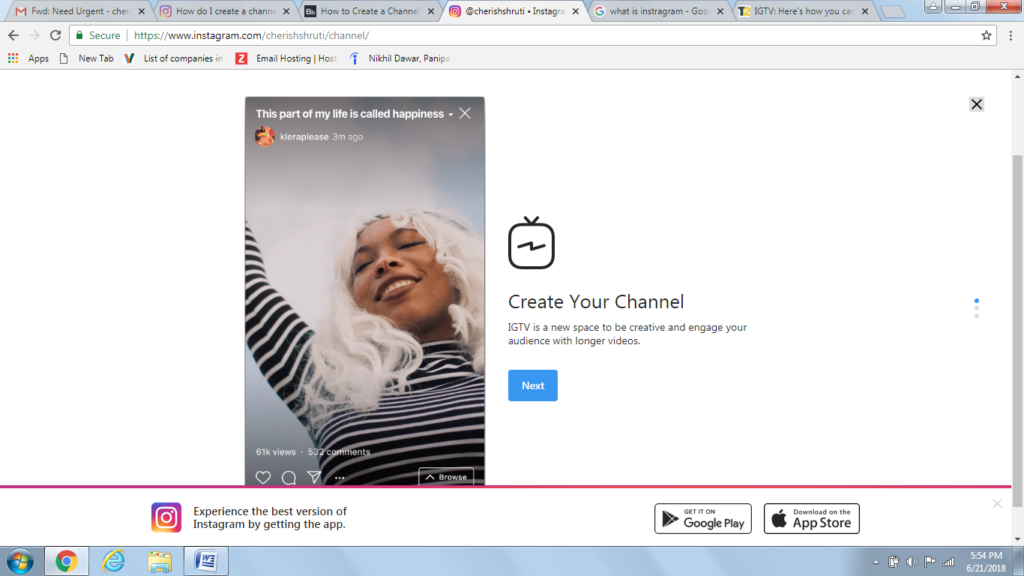Expand the video title dropdown arrow
This screenshot has height=576, width=1024.
(451, 114)
